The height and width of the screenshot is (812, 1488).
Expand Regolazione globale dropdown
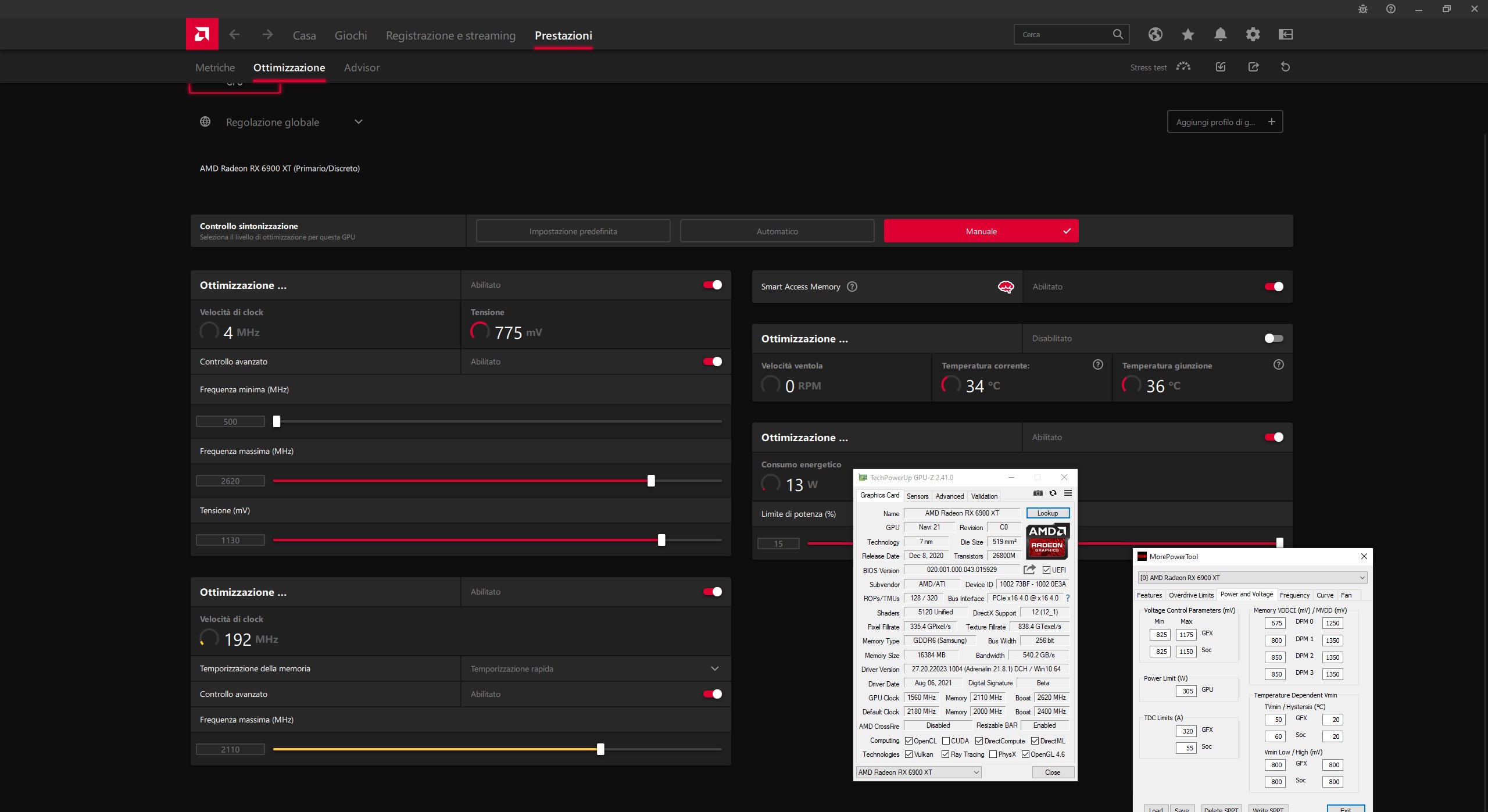(358, 122)
